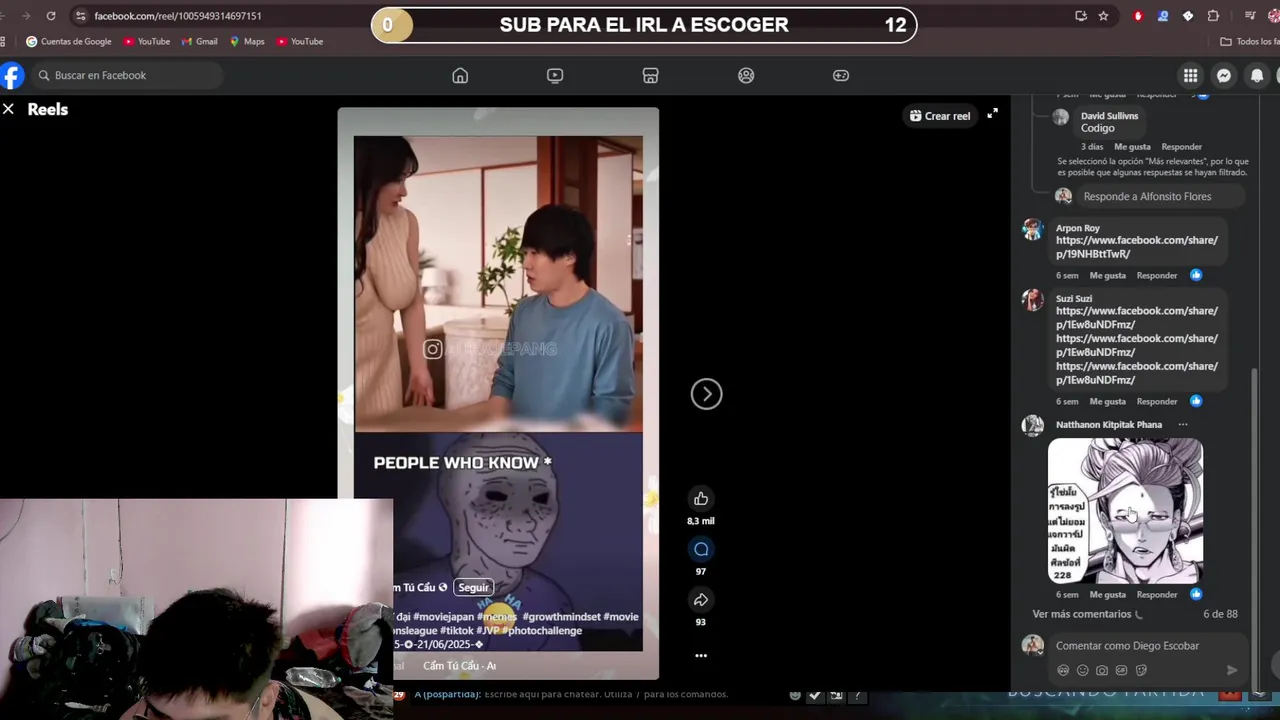Open the media control icon in the toolbar
This screenshot has width=1280, height=720.
pyautogui.click(x=1250, y=16)
